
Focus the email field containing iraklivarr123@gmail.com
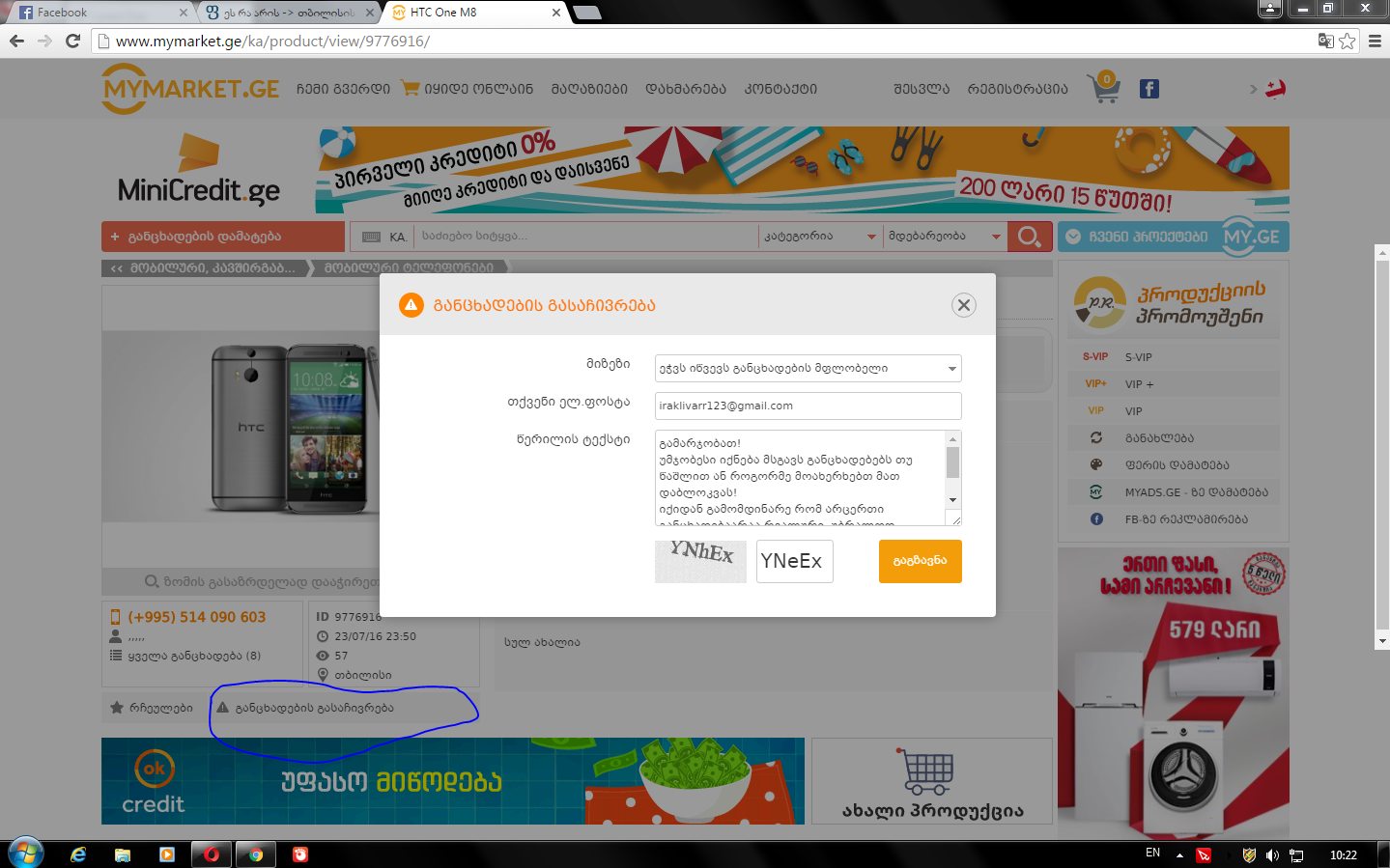pos(808,406)
